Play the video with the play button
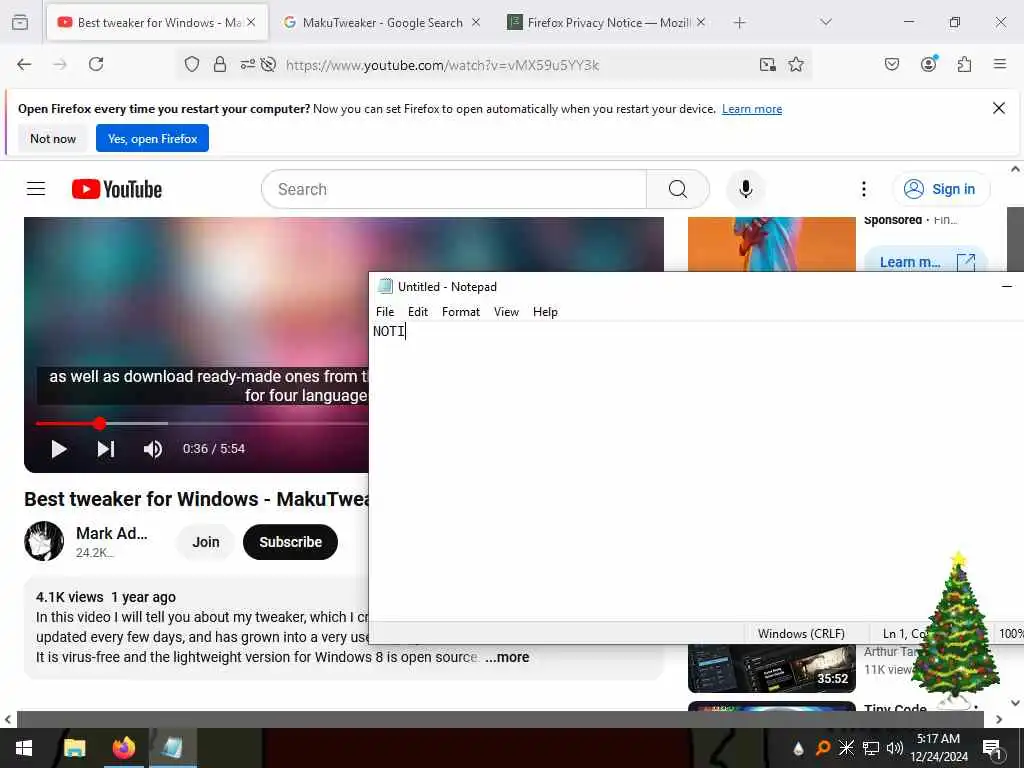Image resolution: width=1024 pixels, height=768 pixels. click(x=59, y=449)
